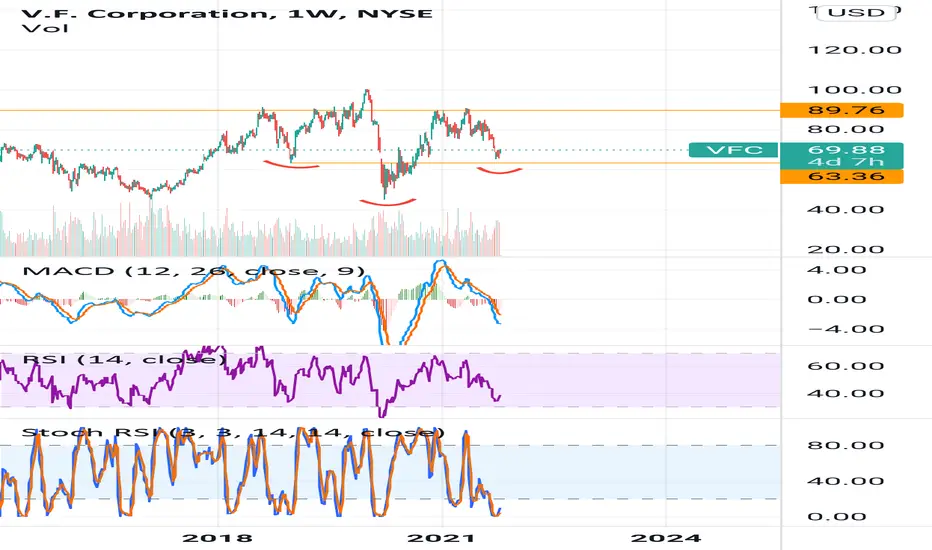Click the MACD 4.00 scale value
932x550 pixels.
pos(837,270)
